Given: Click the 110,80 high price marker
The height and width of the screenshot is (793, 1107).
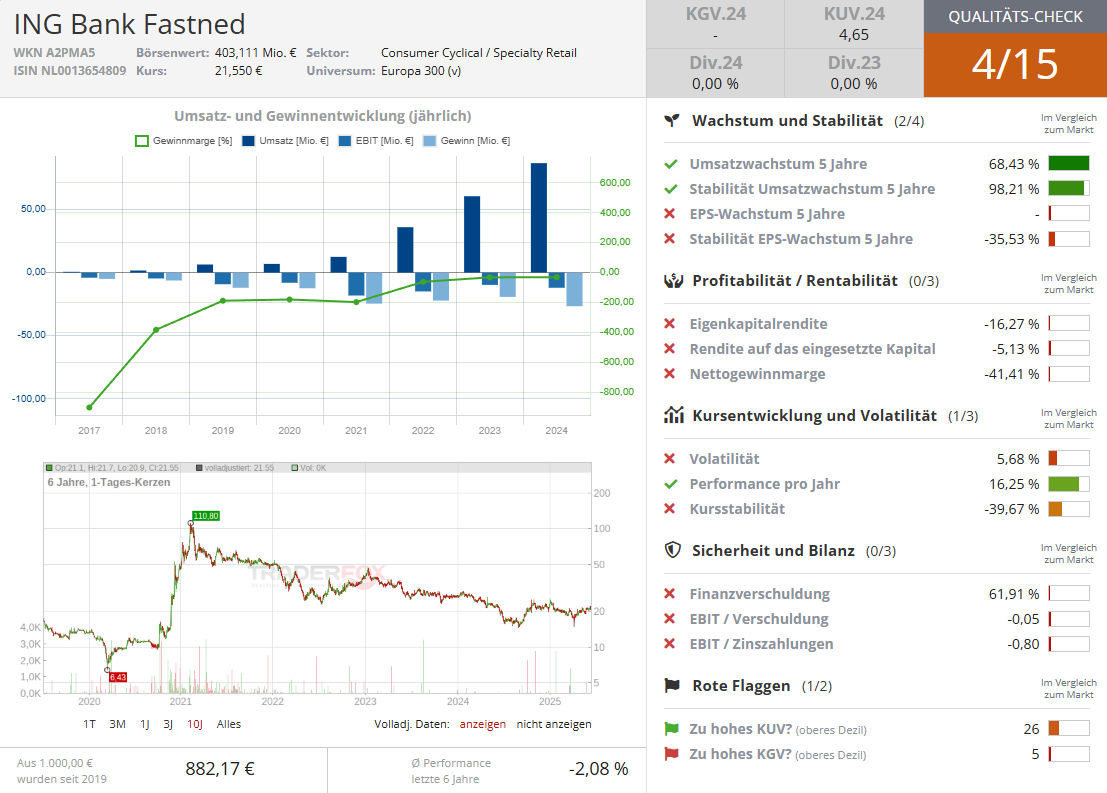Looking at the screenshot, I should coord(206,515).
